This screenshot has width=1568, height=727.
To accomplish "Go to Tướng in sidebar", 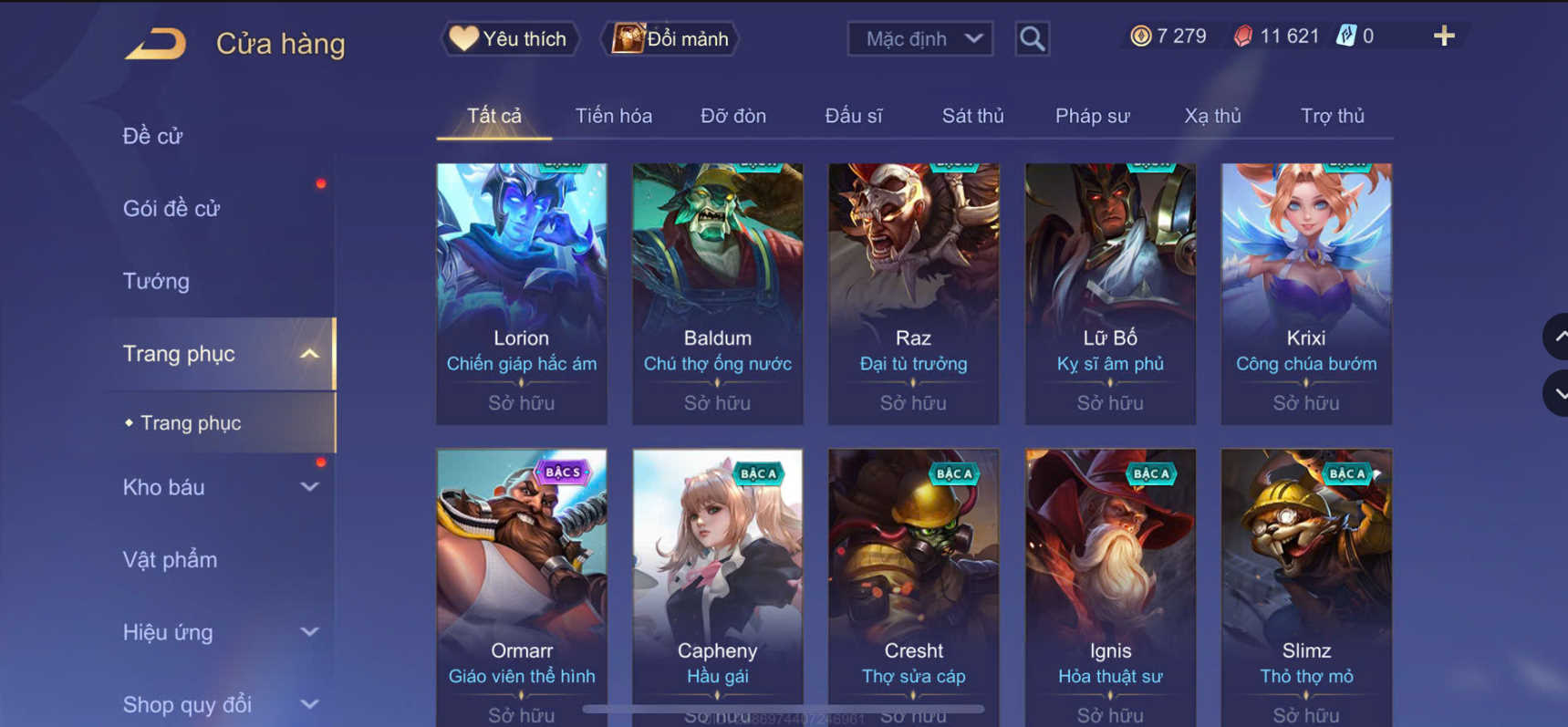I will [156, 281].
